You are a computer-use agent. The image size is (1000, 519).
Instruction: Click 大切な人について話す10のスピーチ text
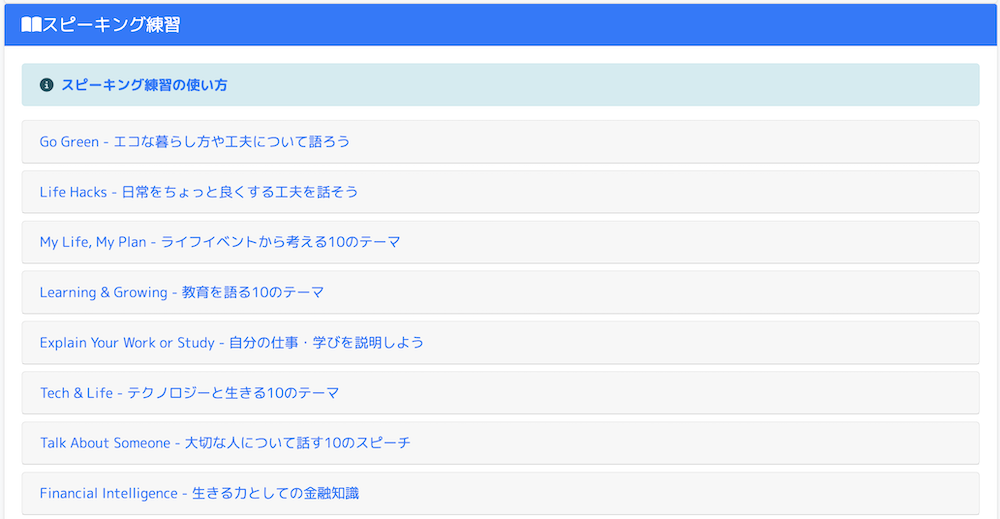(x=298, y=443)
